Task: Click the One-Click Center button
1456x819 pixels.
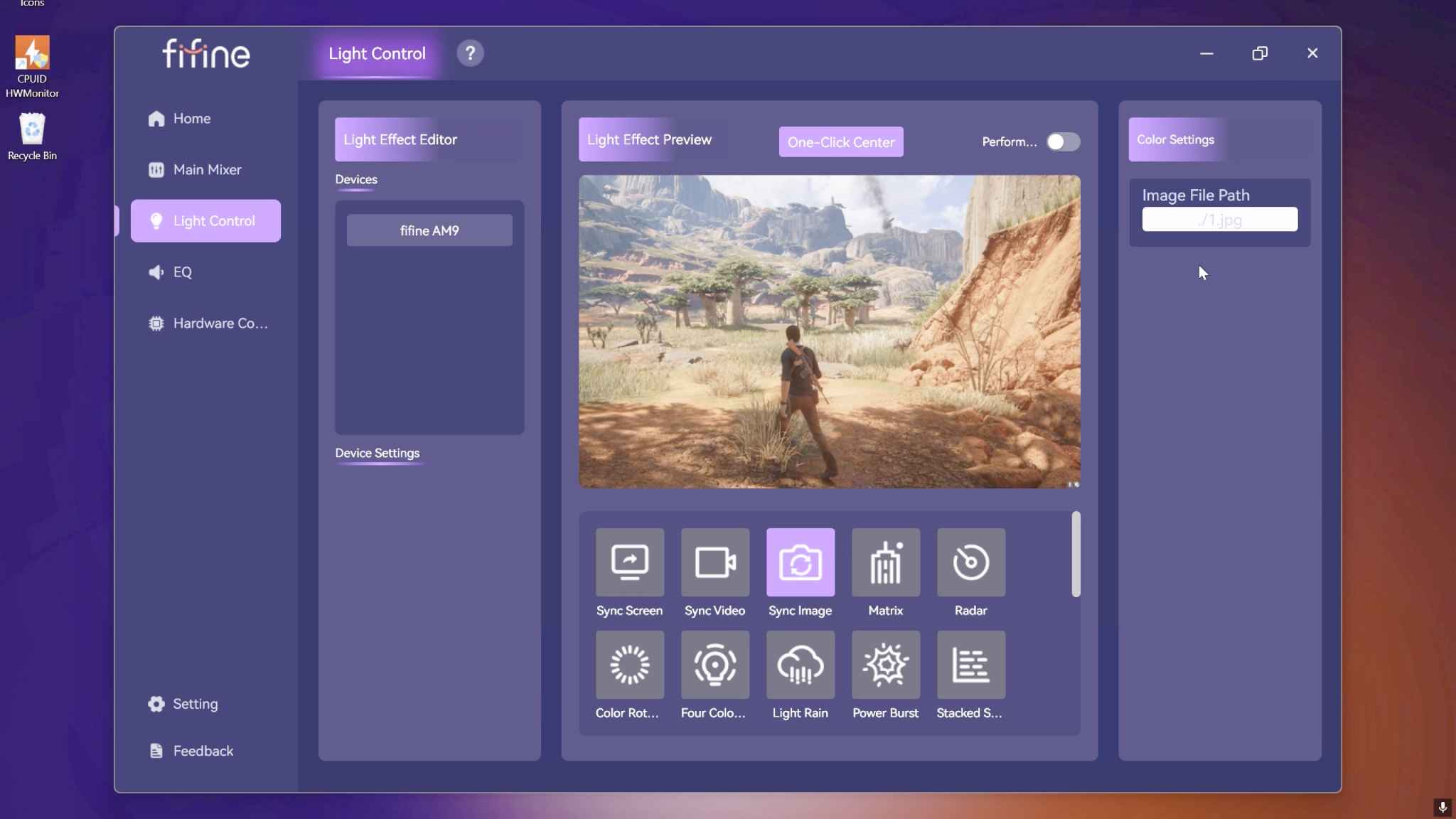Action: click(x=841, y=142)
